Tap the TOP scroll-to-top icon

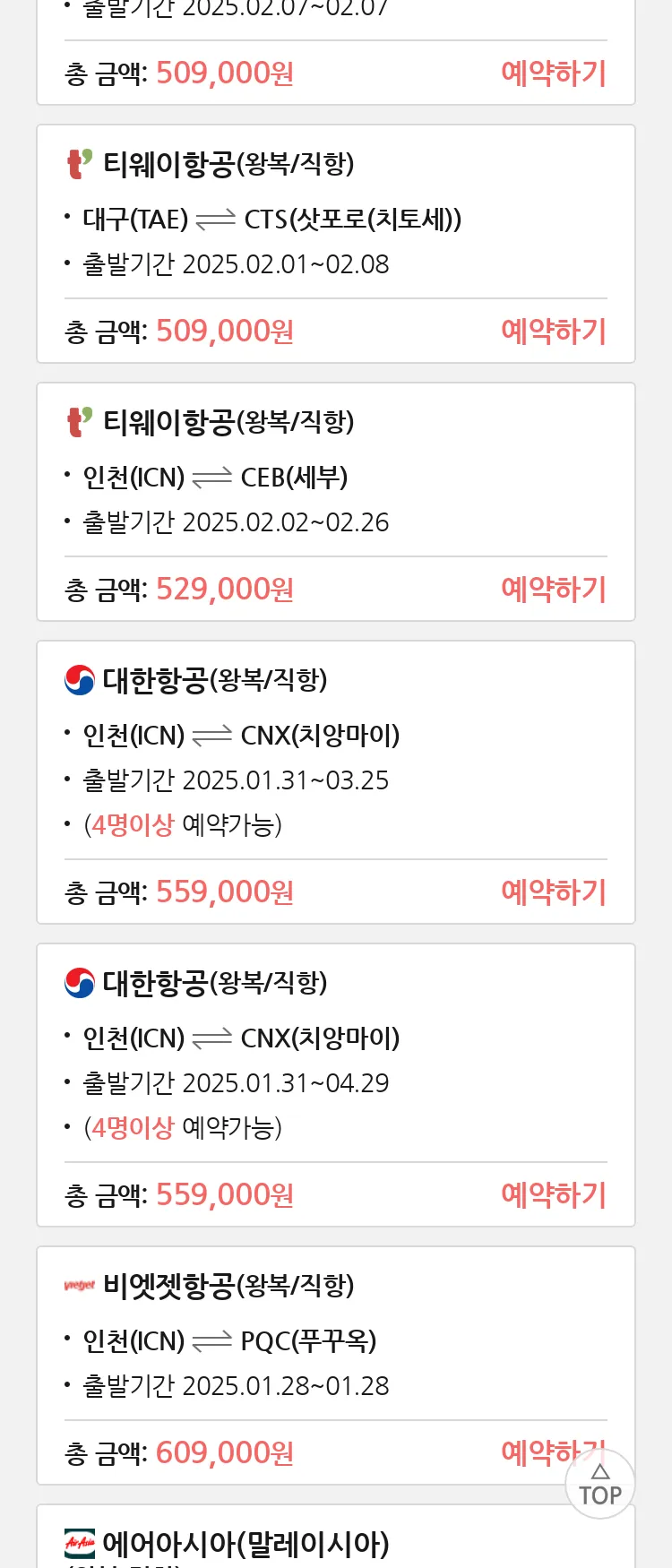[599, 1484]
